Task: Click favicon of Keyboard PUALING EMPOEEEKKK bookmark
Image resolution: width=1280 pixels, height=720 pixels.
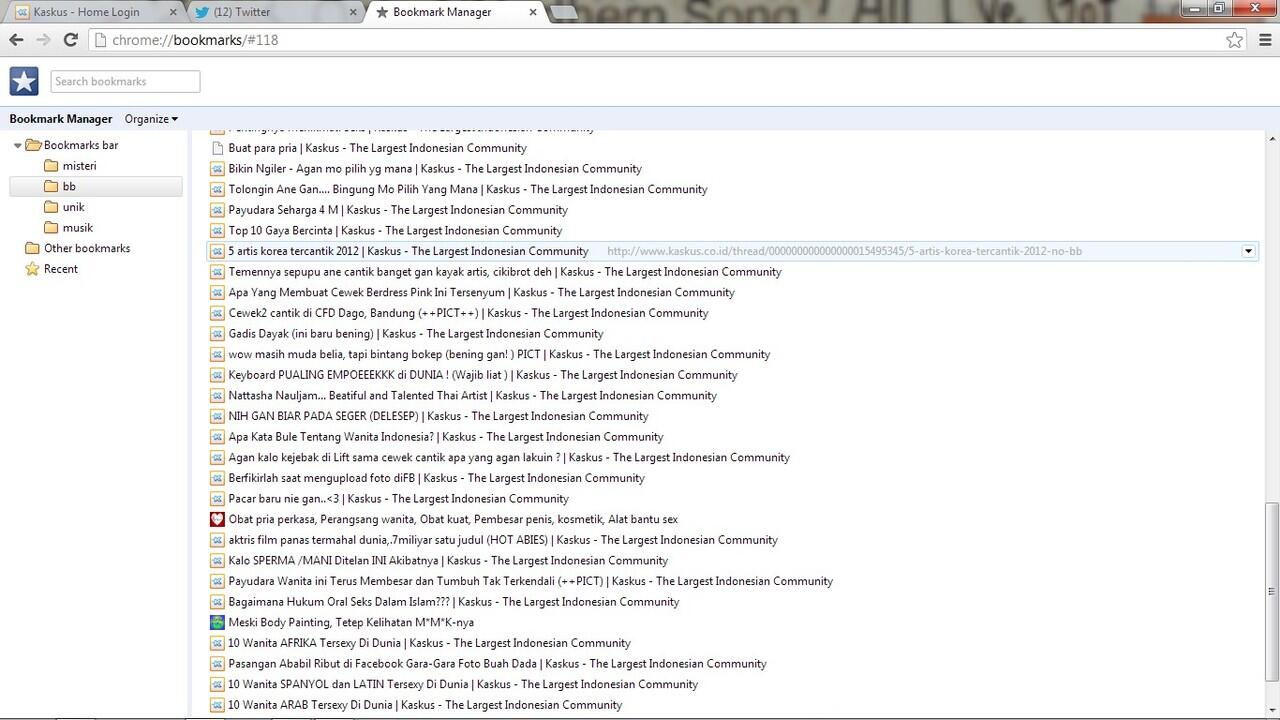Action: pos(217,375)
